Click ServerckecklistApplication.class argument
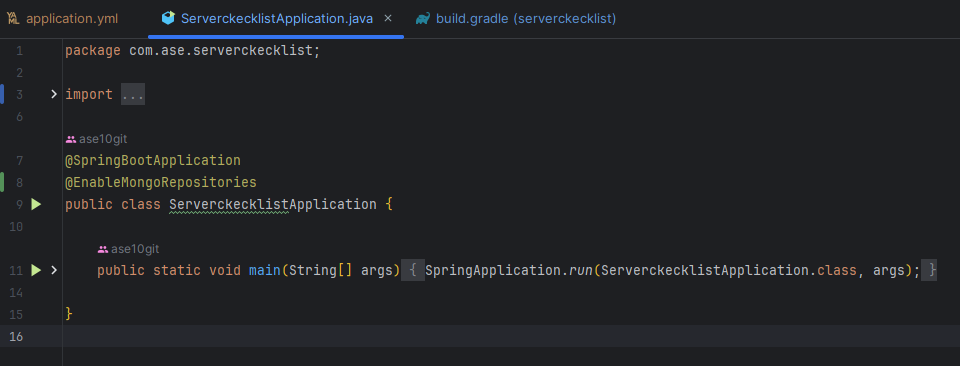Image resolution: width=960 pixels, height=366 pixels. coord(729,270)
